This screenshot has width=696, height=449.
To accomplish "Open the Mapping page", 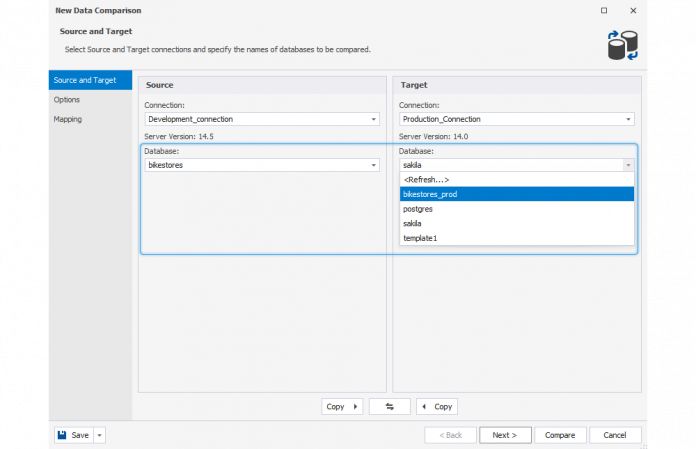I will [x=68, y=119].
